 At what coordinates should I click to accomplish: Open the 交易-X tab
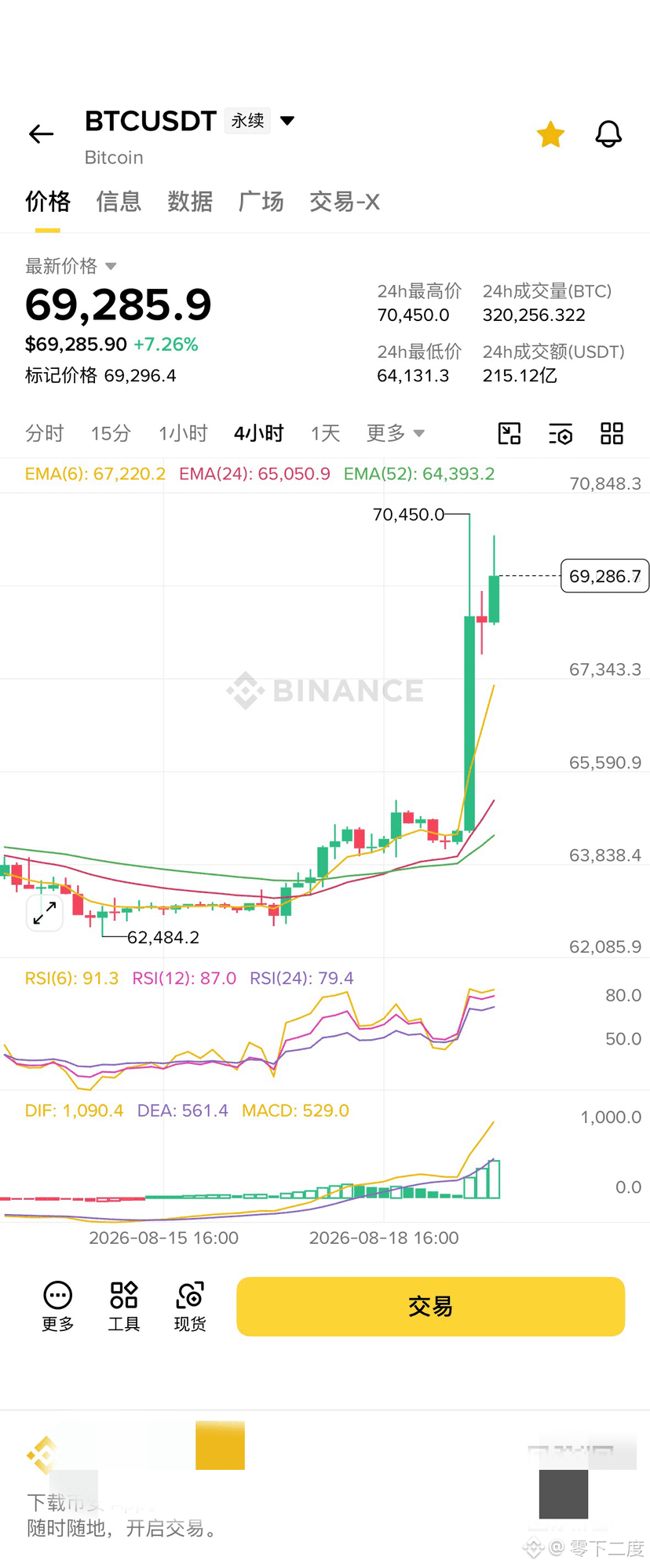point(345,202)
